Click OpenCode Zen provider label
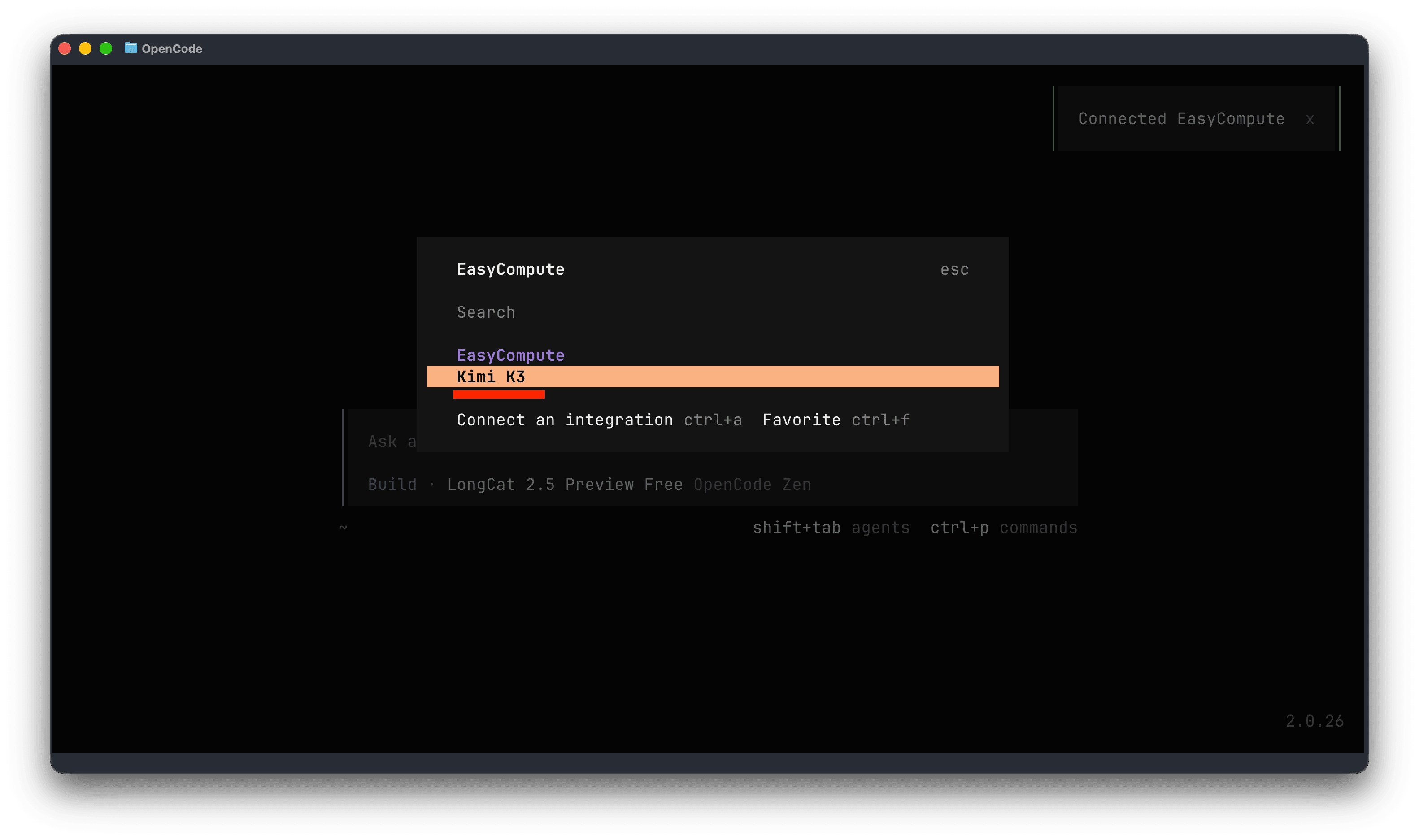This screenshot has height=840, width=1419. tap(752, 485)
